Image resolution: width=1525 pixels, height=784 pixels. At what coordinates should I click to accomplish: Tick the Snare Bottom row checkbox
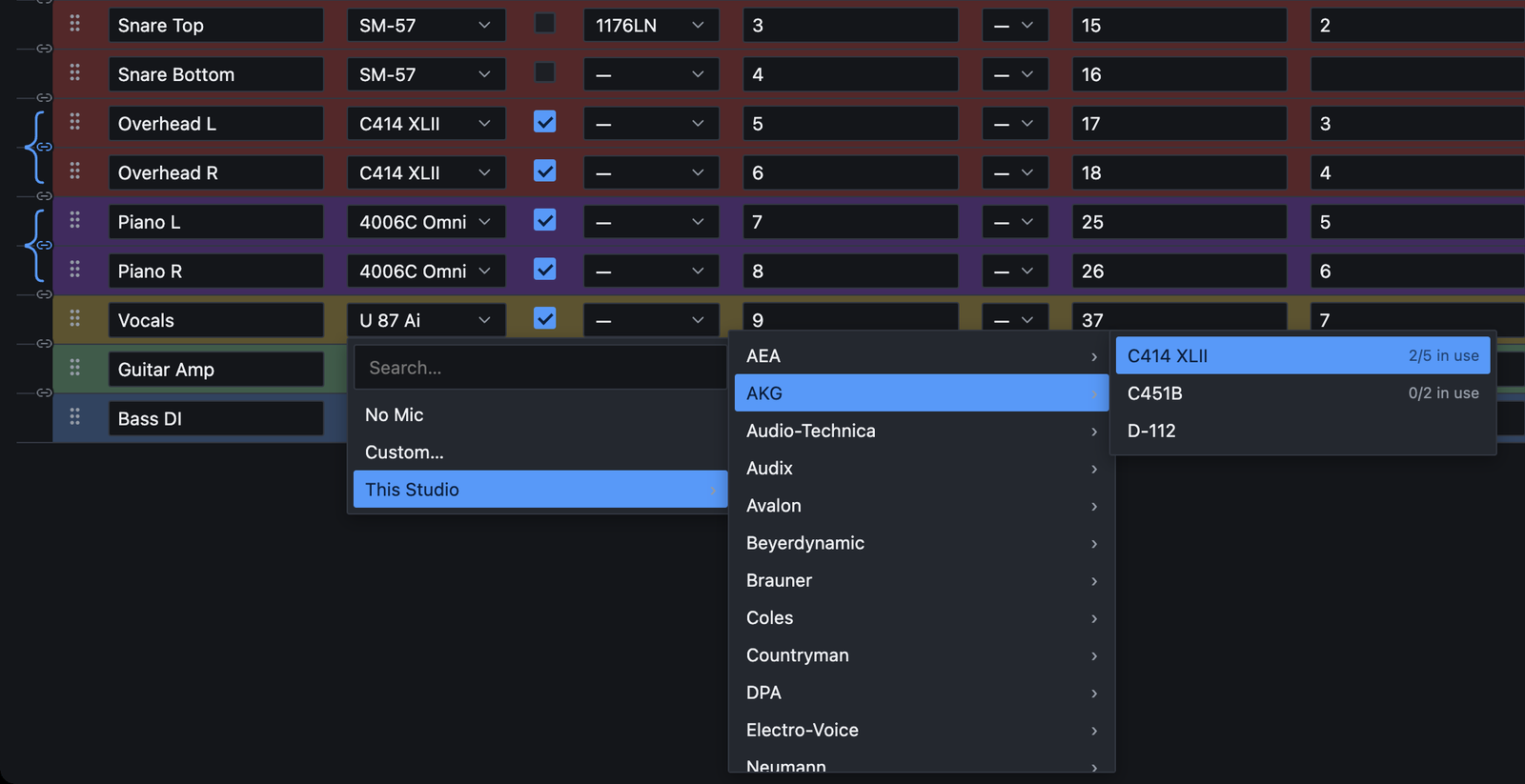545,72
